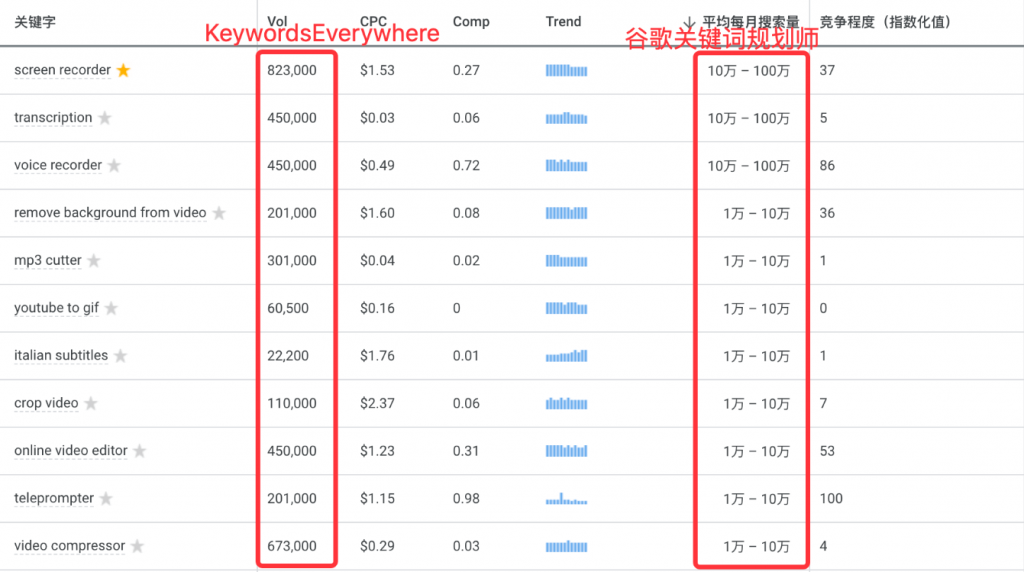The width and height of the screenshot is (1024, 572).
Task: Open the teleprompter keyword link
Action: pyautogui.click(x=54, y=498)
